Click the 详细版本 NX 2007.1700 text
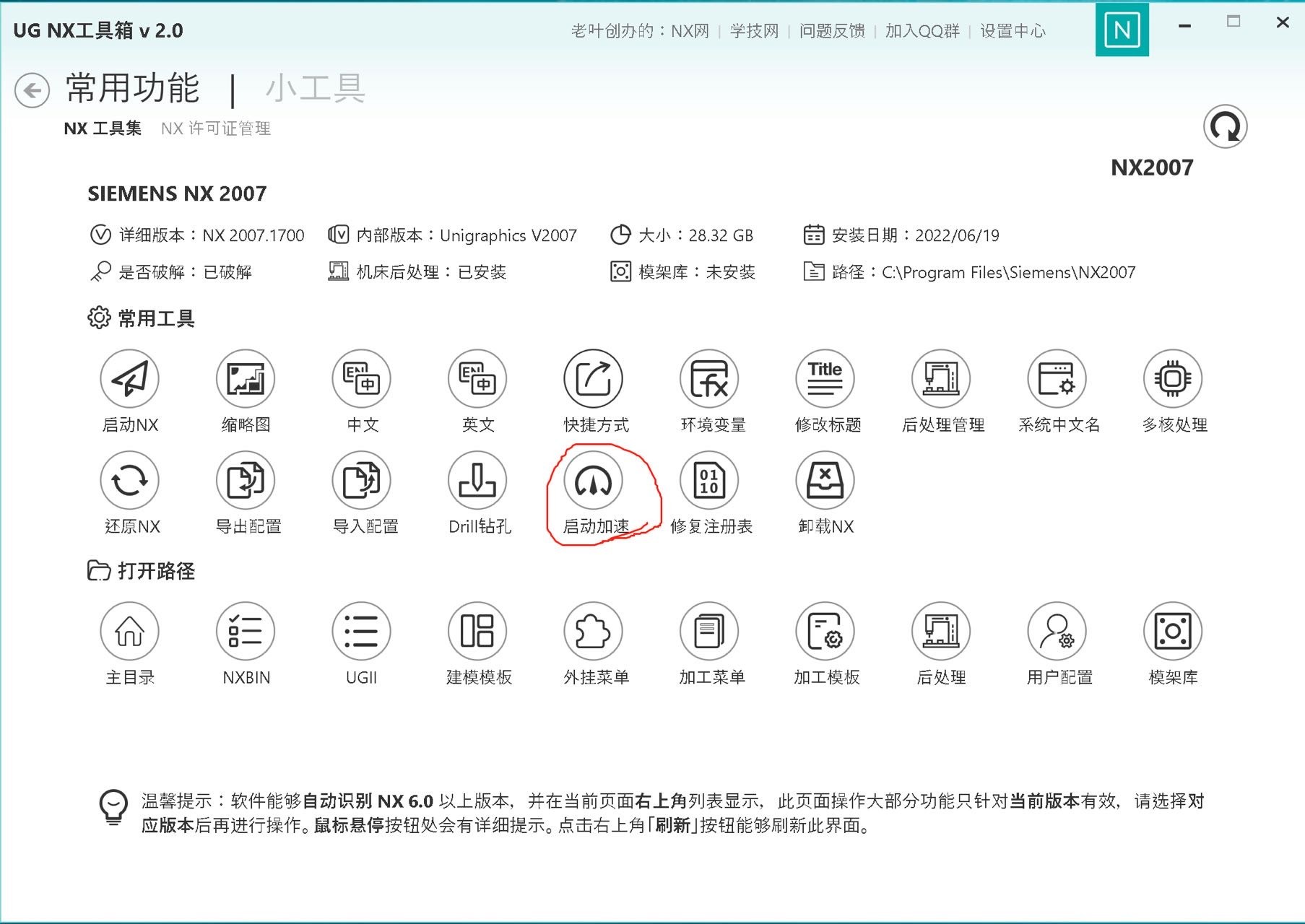The image size is (1305, 924). click(x=212, y=235)
